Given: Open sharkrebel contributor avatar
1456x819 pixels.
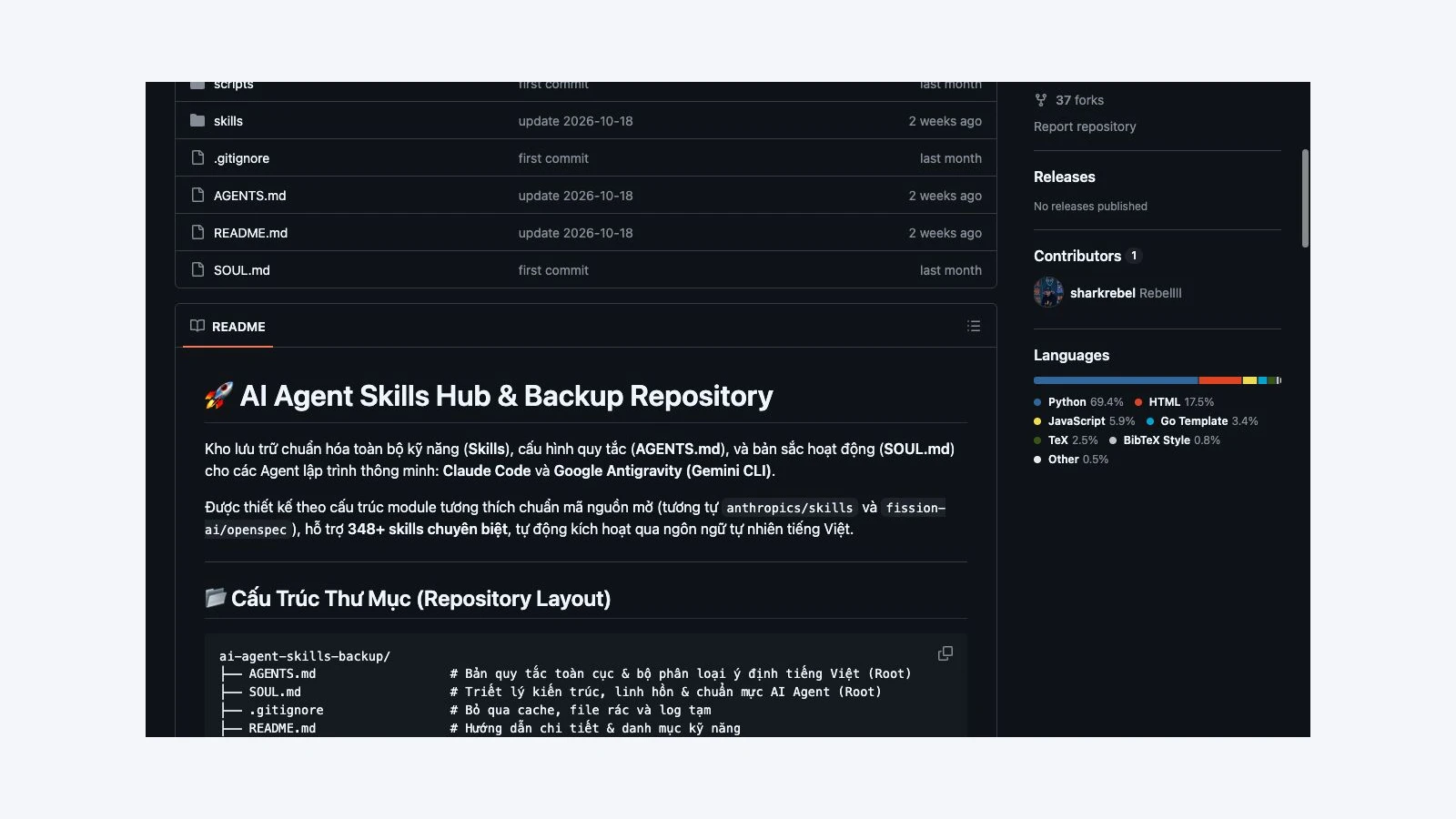Looking at the screenshot, I should (x=1048, y=292).
